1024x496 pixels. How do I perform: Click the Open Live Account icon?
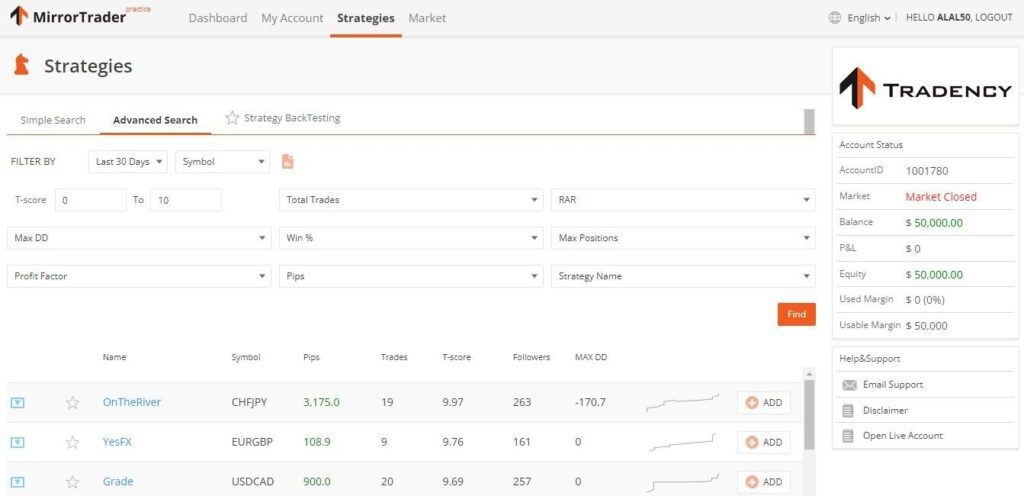[849, 436]
